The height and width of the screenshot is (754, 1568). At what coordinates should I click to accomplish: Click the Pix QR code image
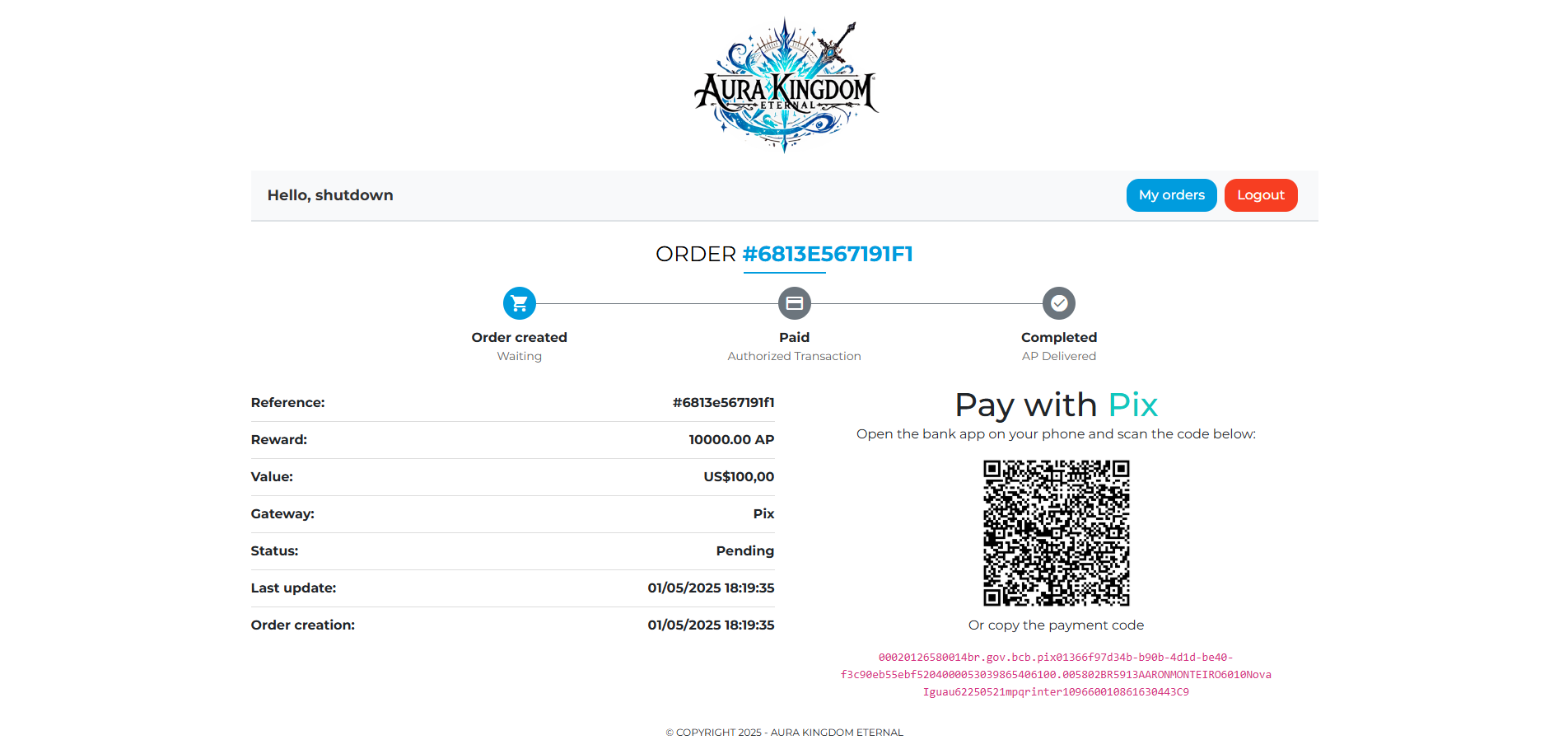1057,533
